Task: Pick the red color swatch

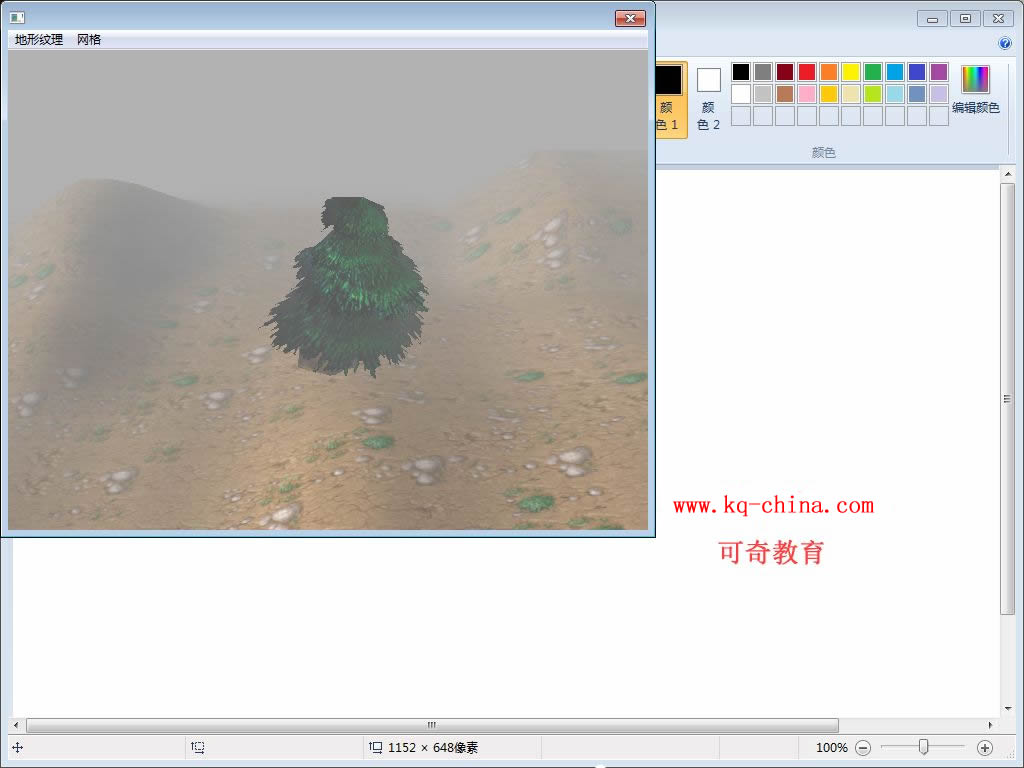Action: [x=806, y=72]
